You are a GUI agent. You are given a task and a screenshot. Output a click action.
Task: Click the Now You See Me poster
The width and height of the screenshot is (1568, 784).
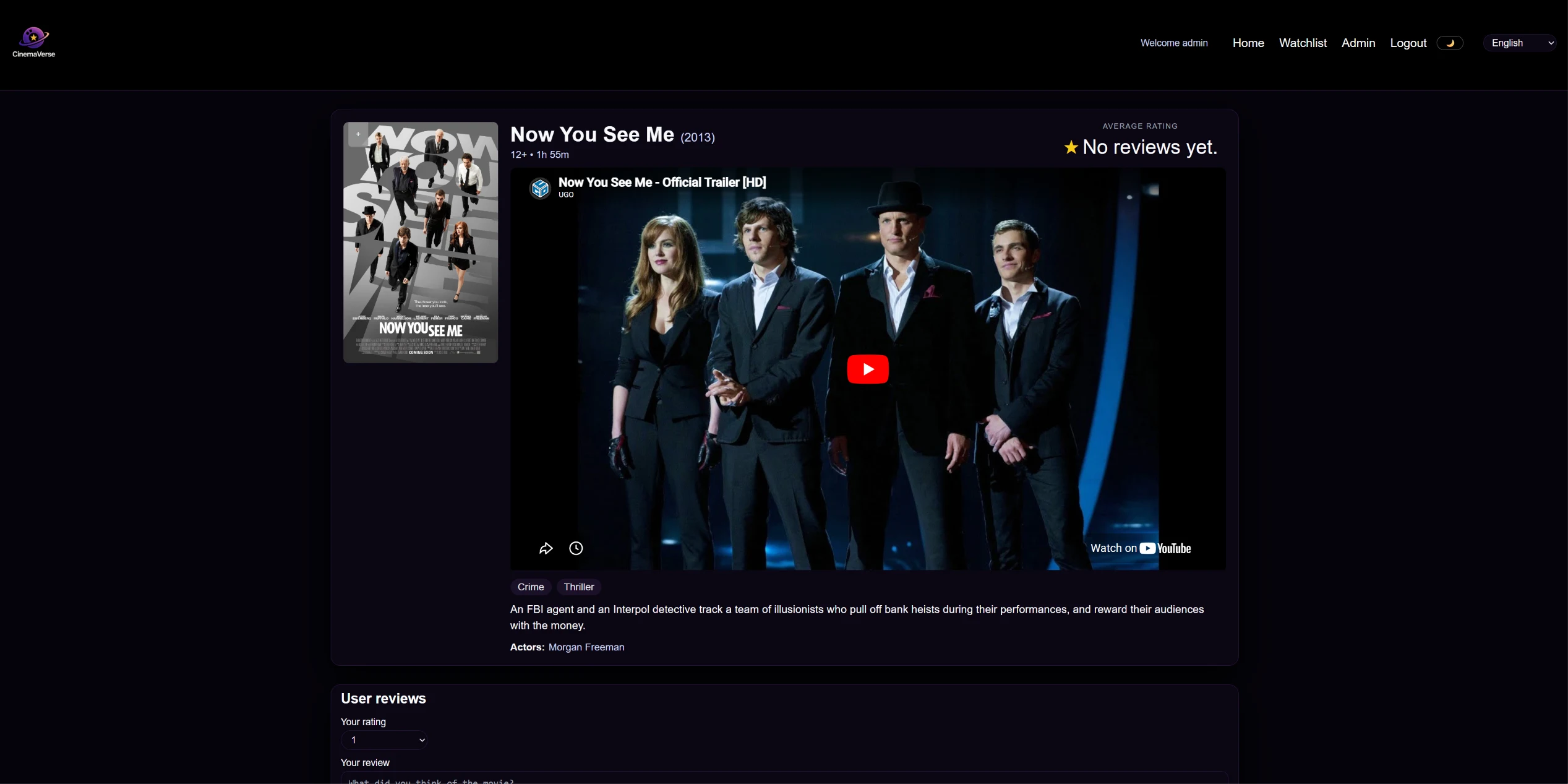(x=421, y=243)
